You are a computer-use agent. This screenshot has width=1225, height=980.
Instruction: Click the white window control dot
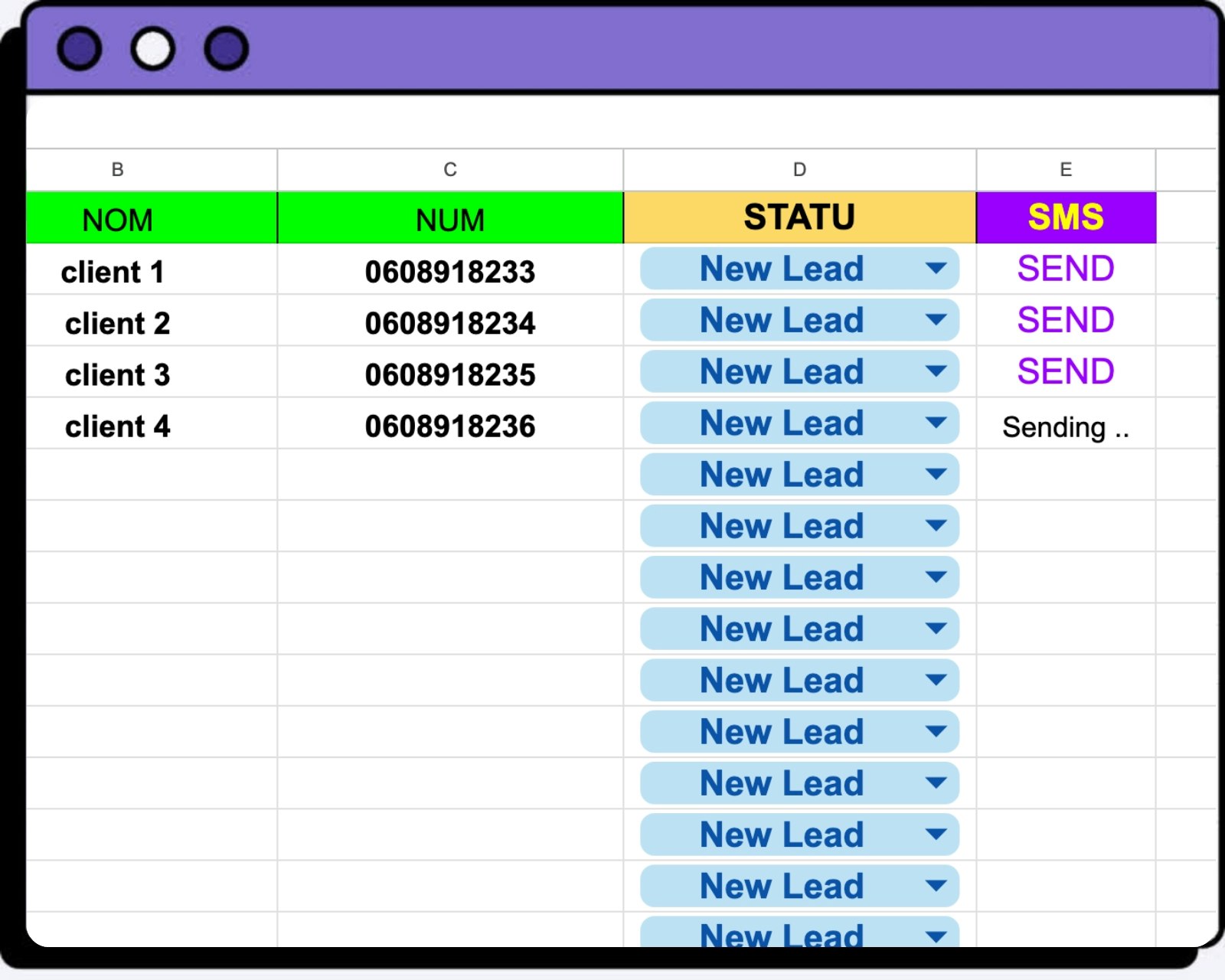[152, 50]
